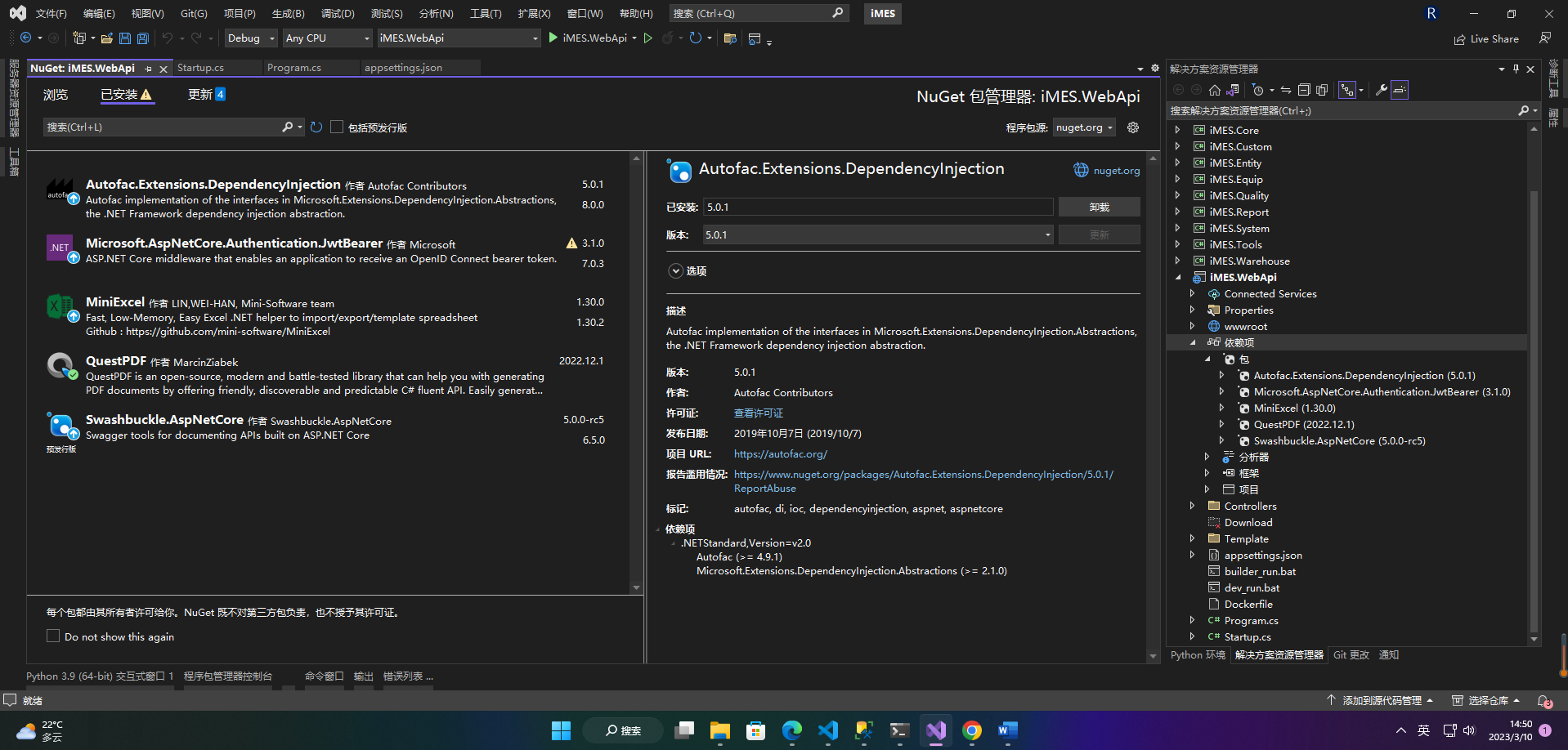The image size is (1568, 750).
Task: Expand the iMES.Core project node
Action: coord(1177,130)
